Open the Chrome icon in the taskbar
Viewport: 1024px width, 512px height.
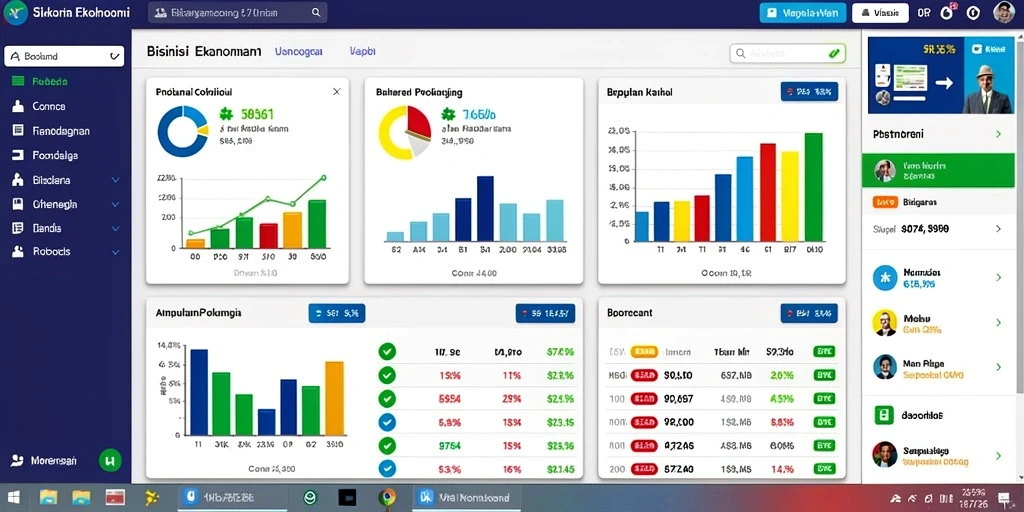(387, 498)
